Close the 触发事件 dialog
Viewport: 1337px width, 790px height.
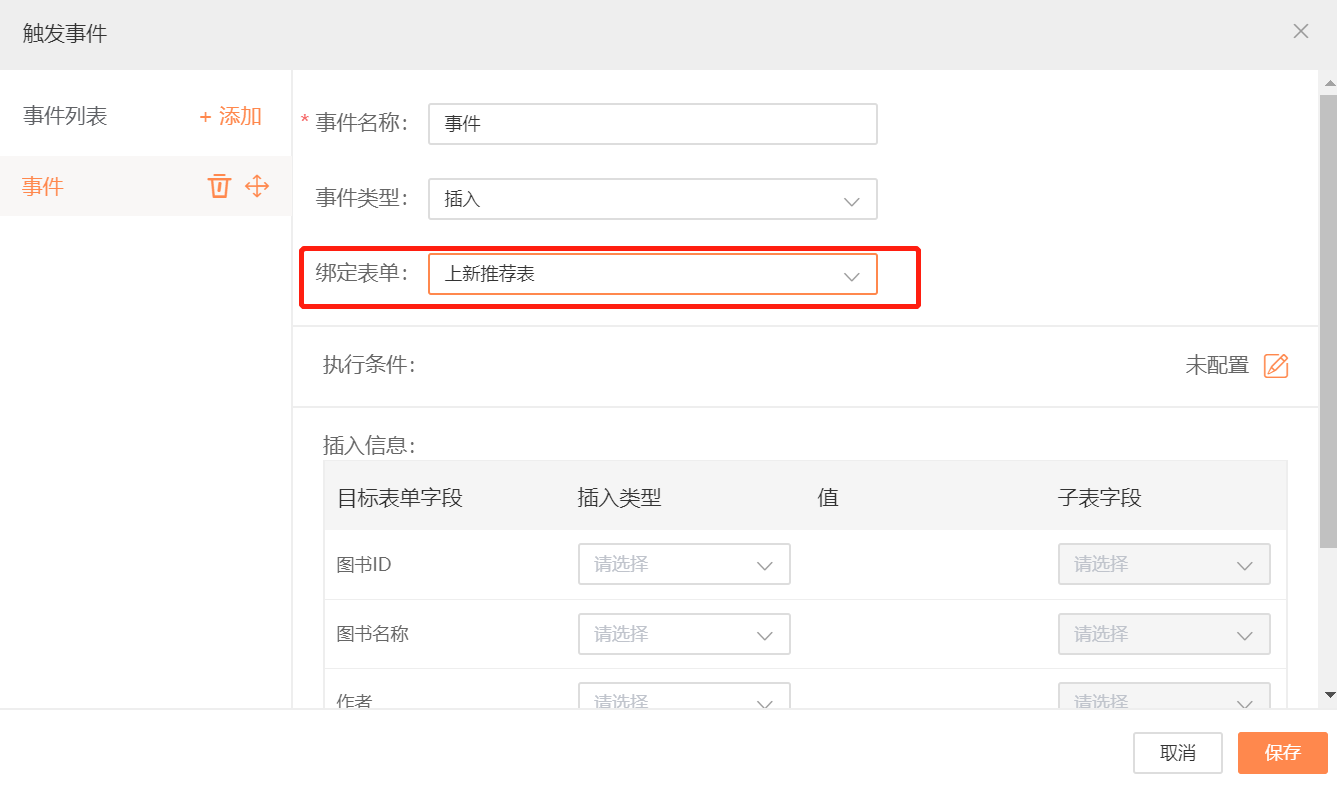[x=1300, y=32]
